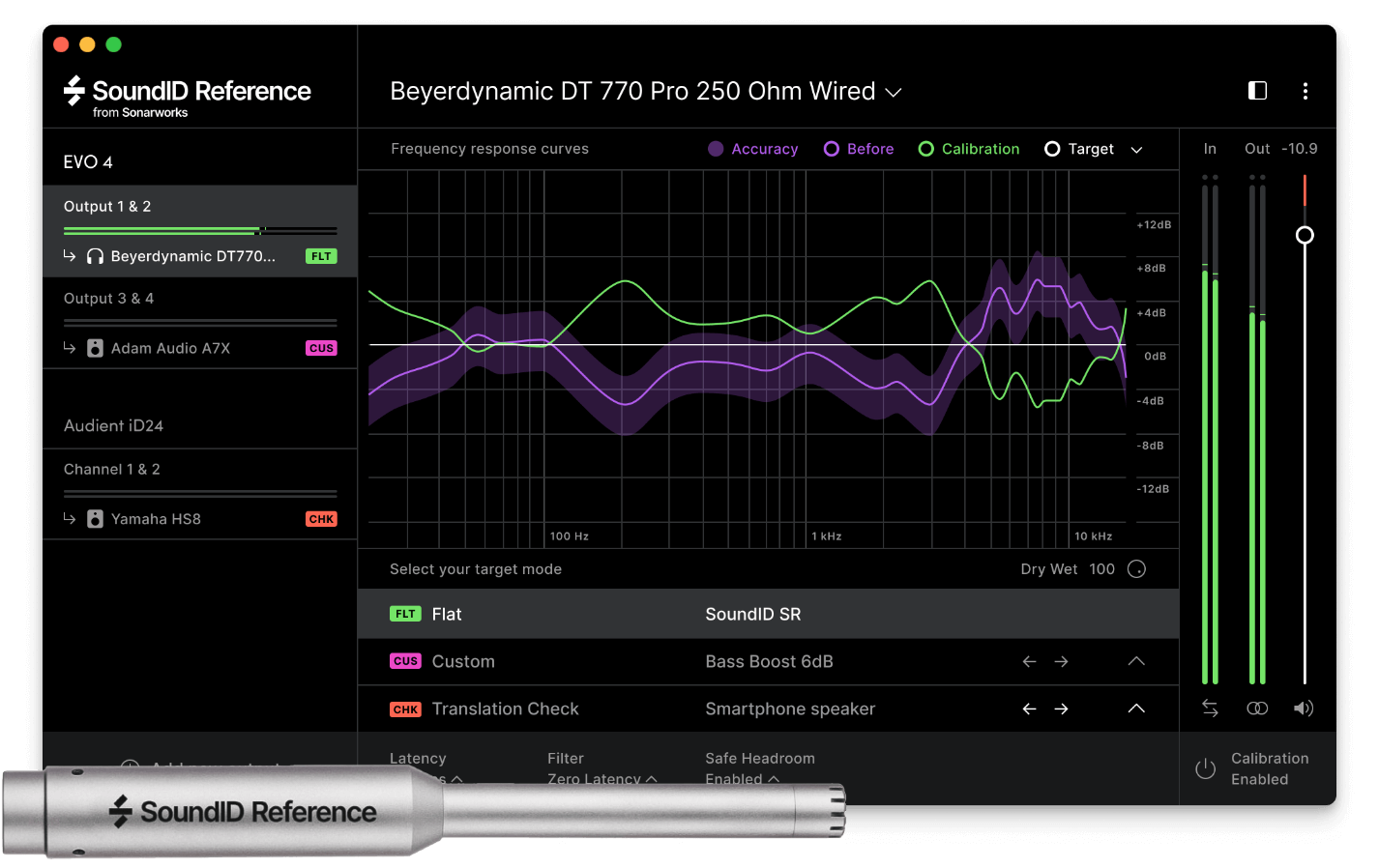This screenshot has width=1379, height=868.
Task: Click the channel swap arrows icon under meters
Action: [1210, 708]
